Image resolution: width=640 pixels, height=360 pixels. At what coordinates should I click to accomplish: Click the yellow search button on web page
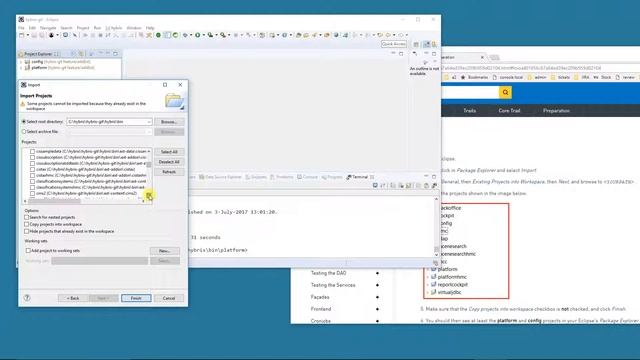point(505,92)
